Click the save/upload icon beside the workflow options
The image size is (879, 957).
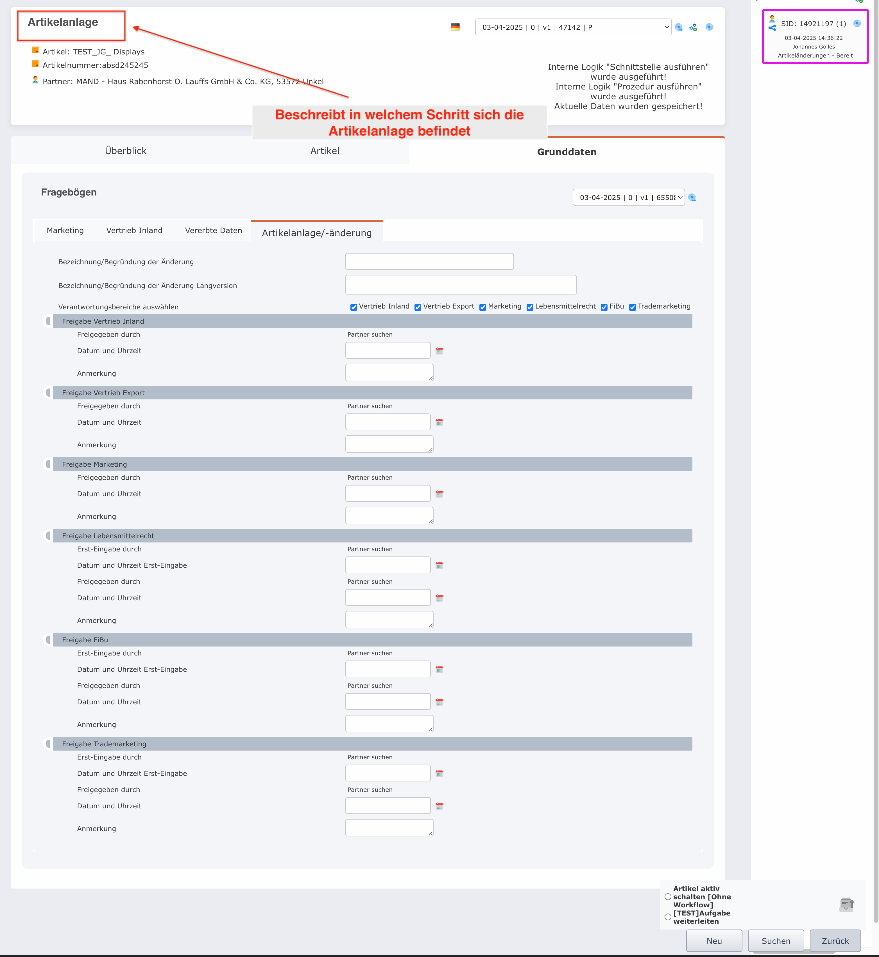click(x=846, y=904)
